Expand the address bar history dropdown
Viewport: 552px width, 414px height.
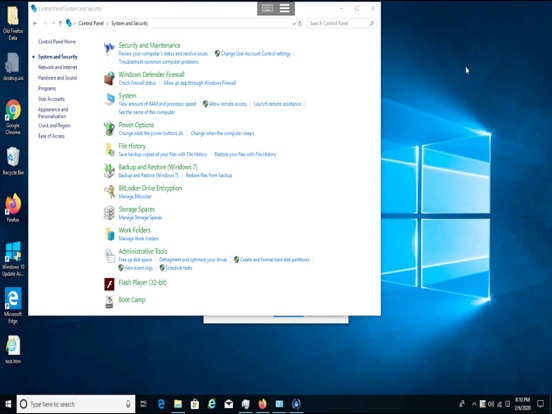click(294, 24)
